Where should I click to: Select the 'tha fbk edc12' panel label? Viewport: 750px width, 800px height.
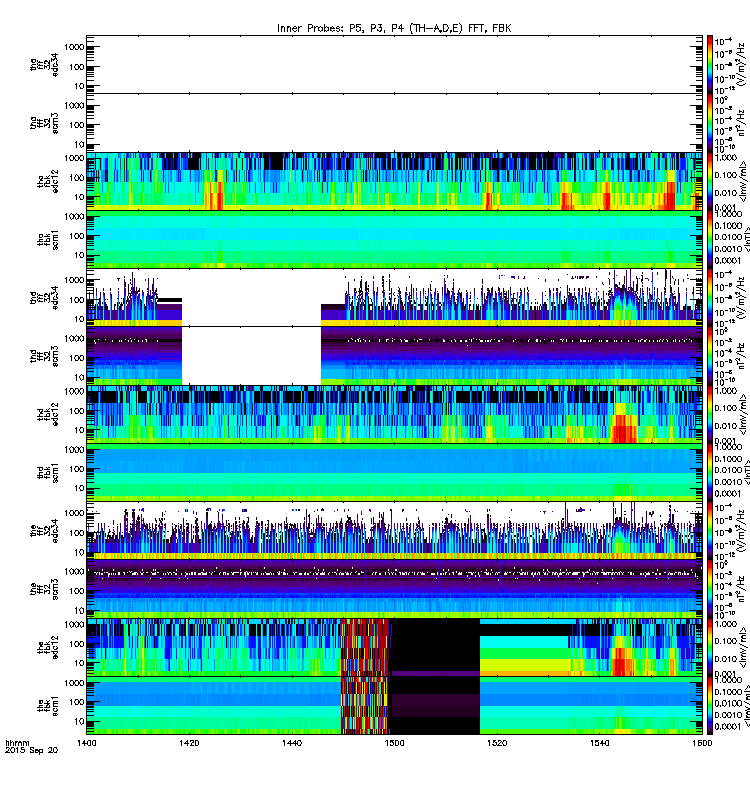click(x=48, y=182)
